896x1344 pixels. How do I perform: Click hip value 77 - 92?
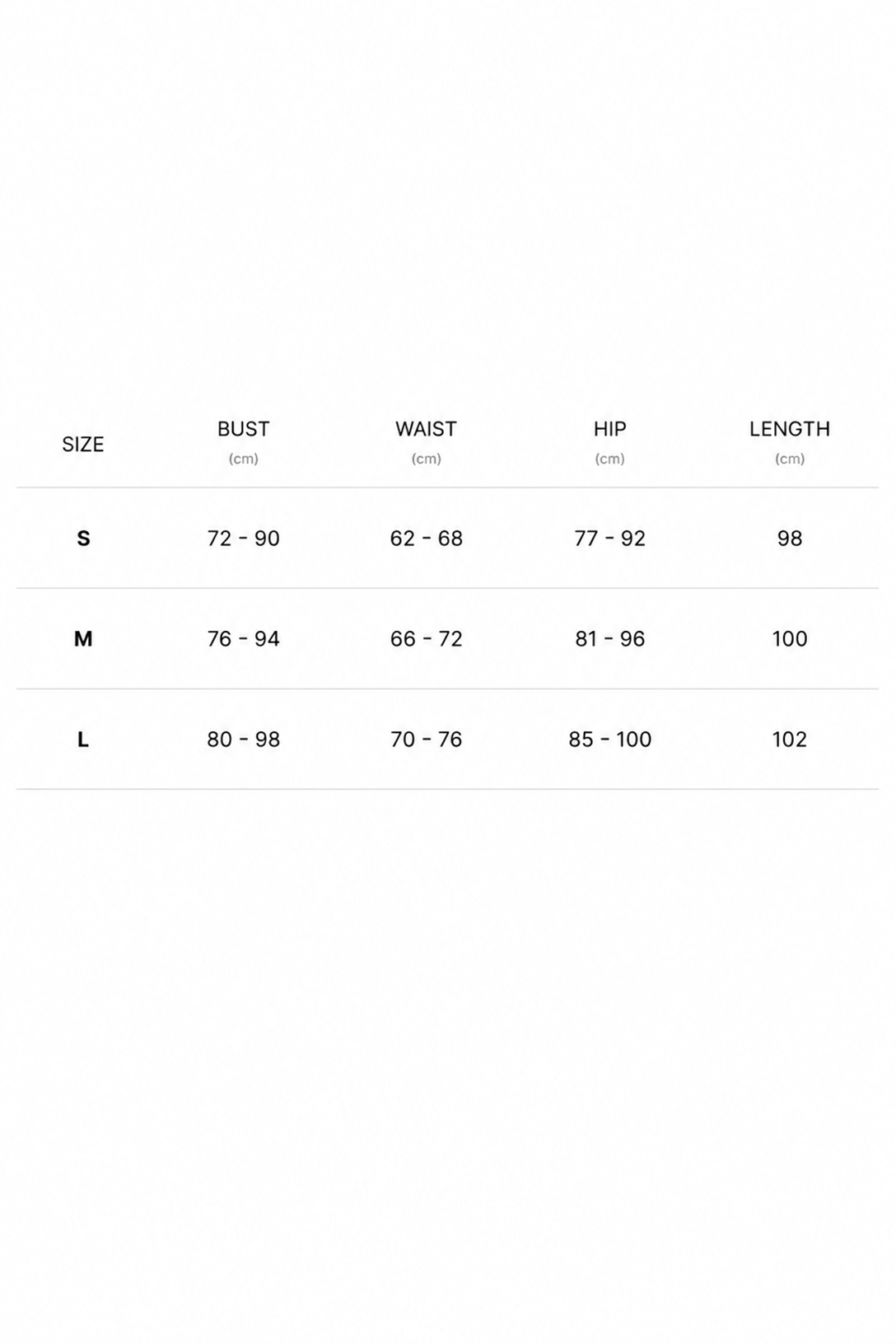tap(610, 539)
